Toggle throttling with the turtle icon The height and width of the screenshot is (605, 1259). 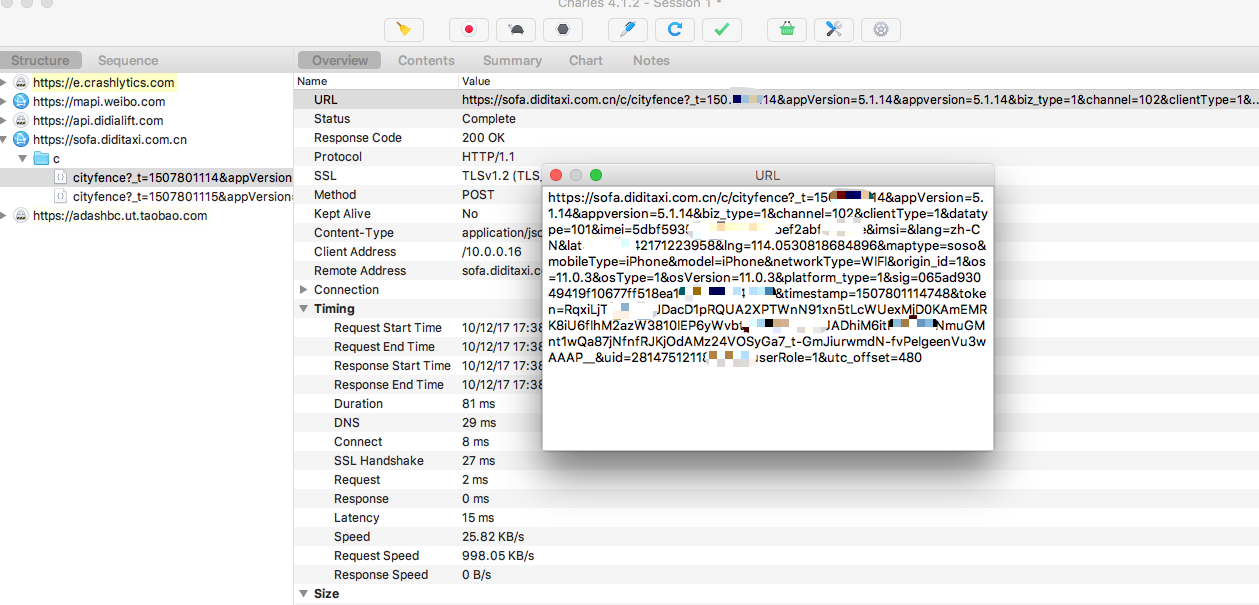[x=516, y=30]
